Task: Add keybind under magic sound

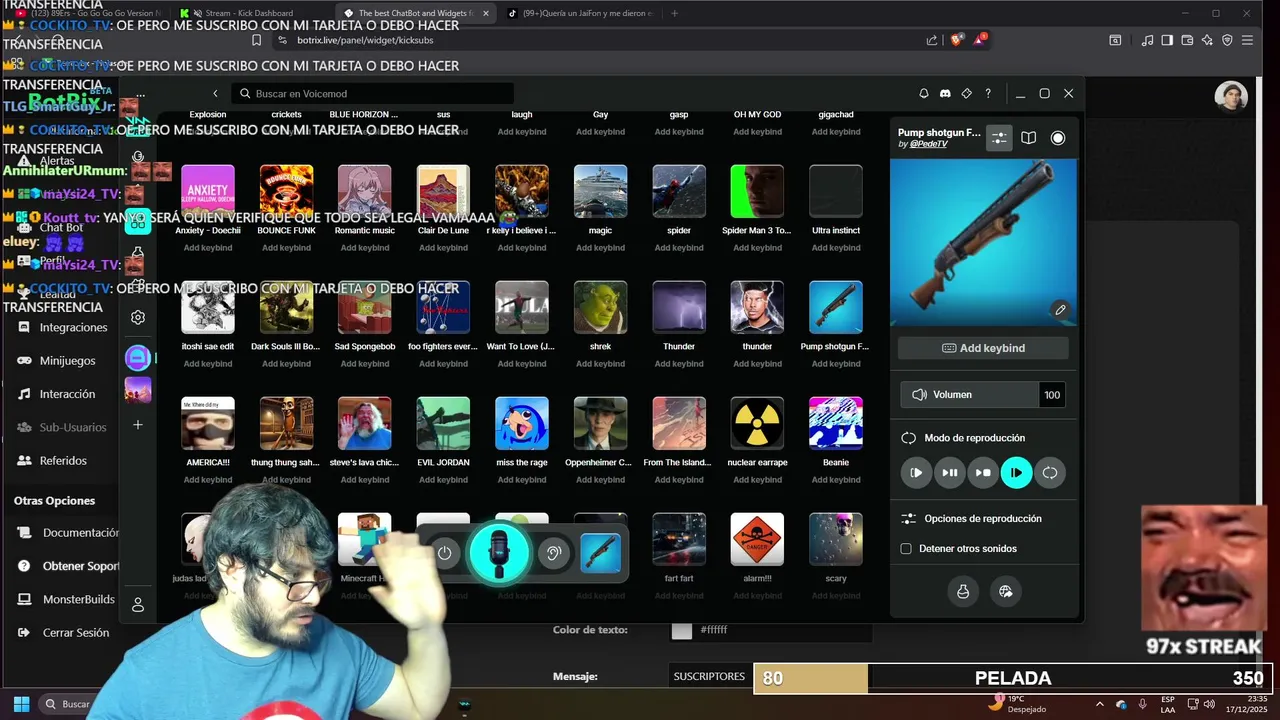Action: (x=600, y=248)
